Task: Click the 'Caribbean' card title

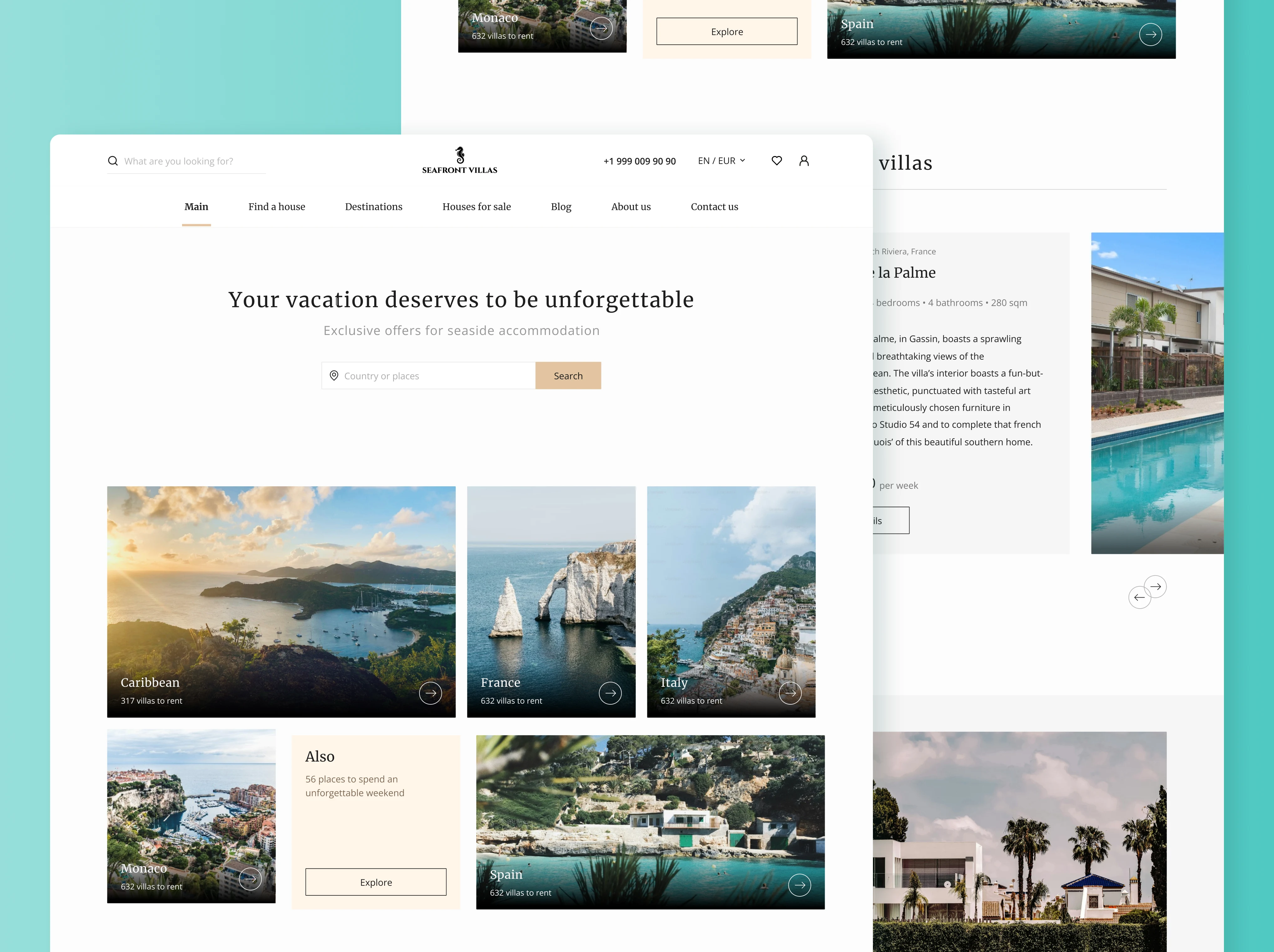Action: click(150, 683)
